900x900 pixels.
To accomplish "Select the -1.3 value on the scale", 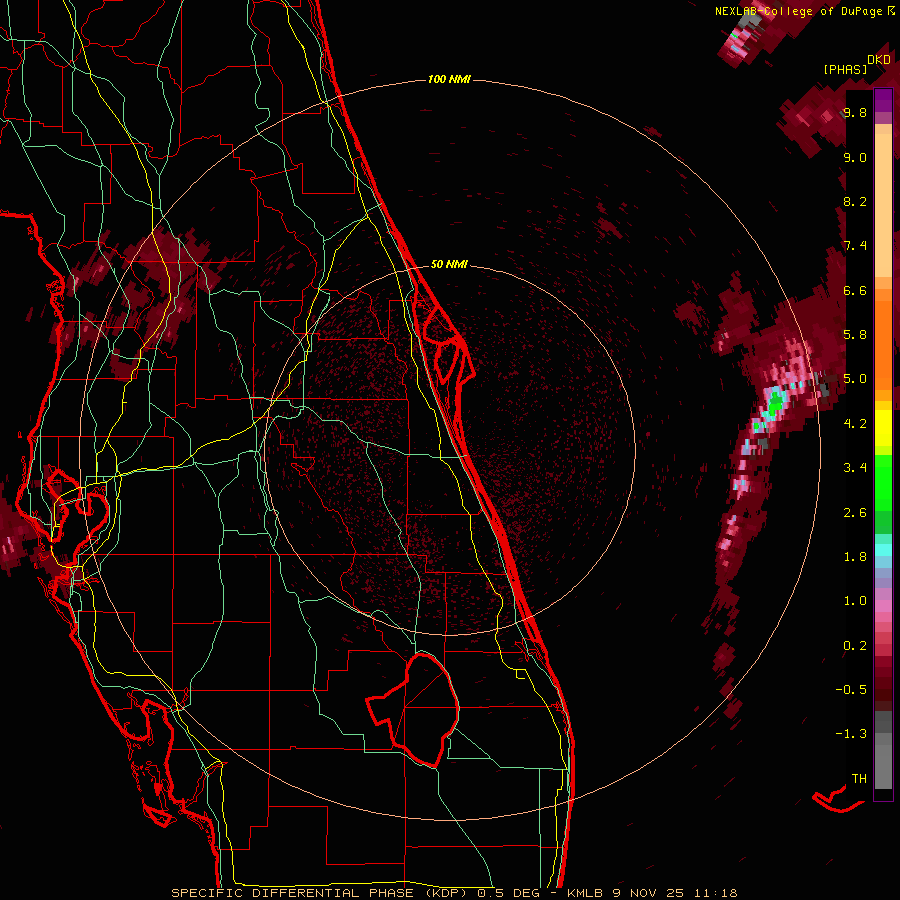I will tap(851, 734).
